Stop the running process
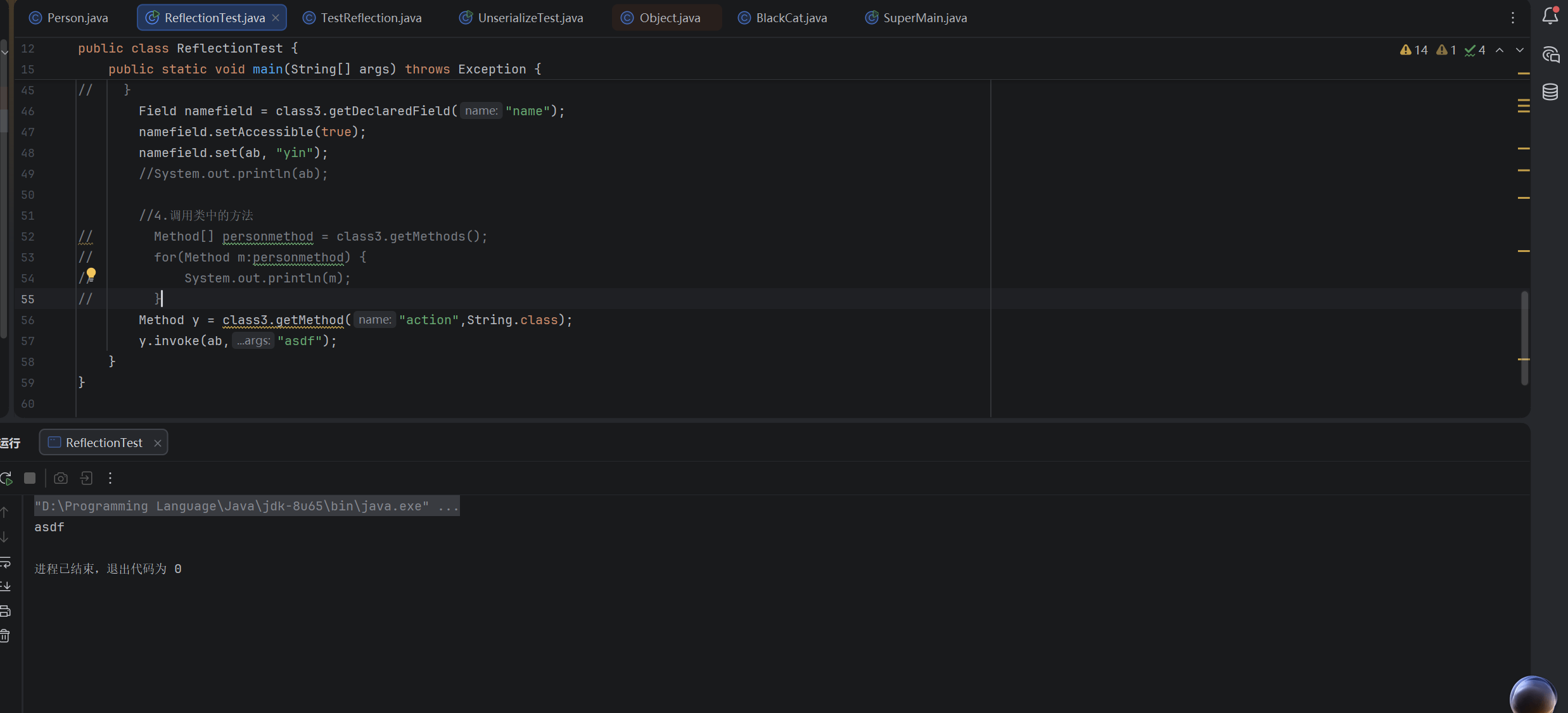 30,478
